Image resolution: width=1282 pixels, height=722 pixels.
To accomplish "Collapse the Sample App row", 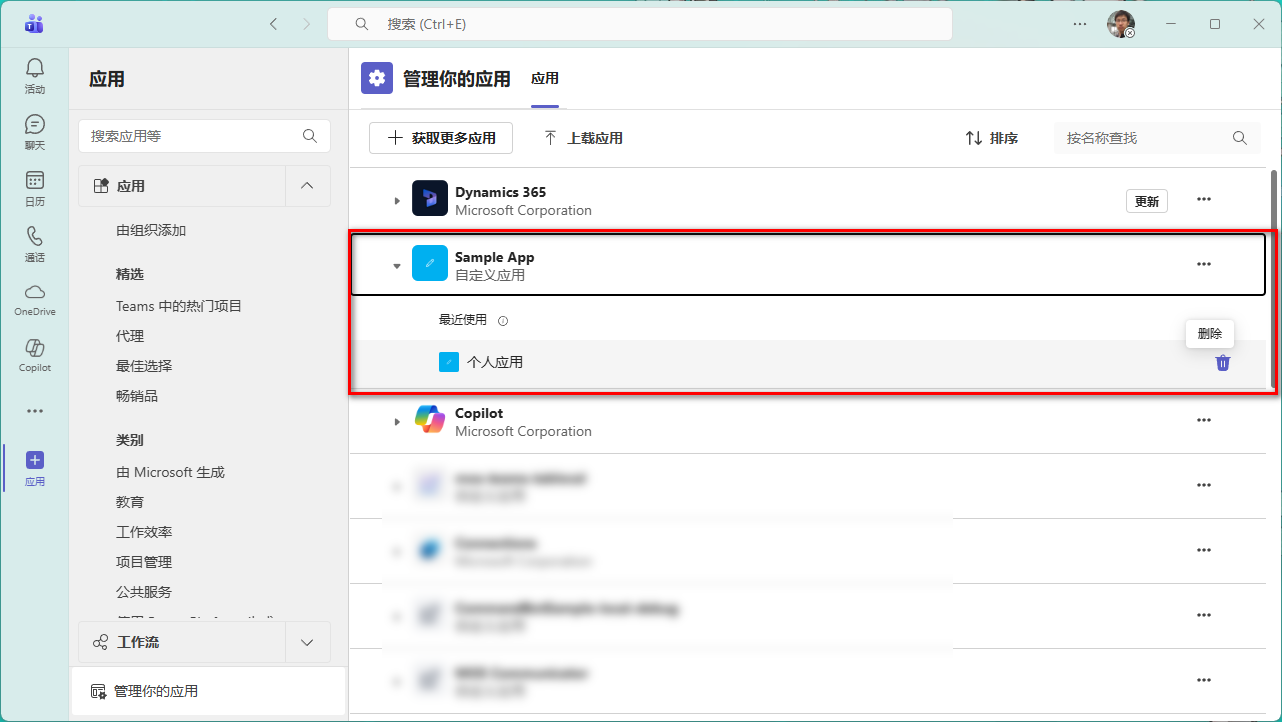I will (397, 266).
